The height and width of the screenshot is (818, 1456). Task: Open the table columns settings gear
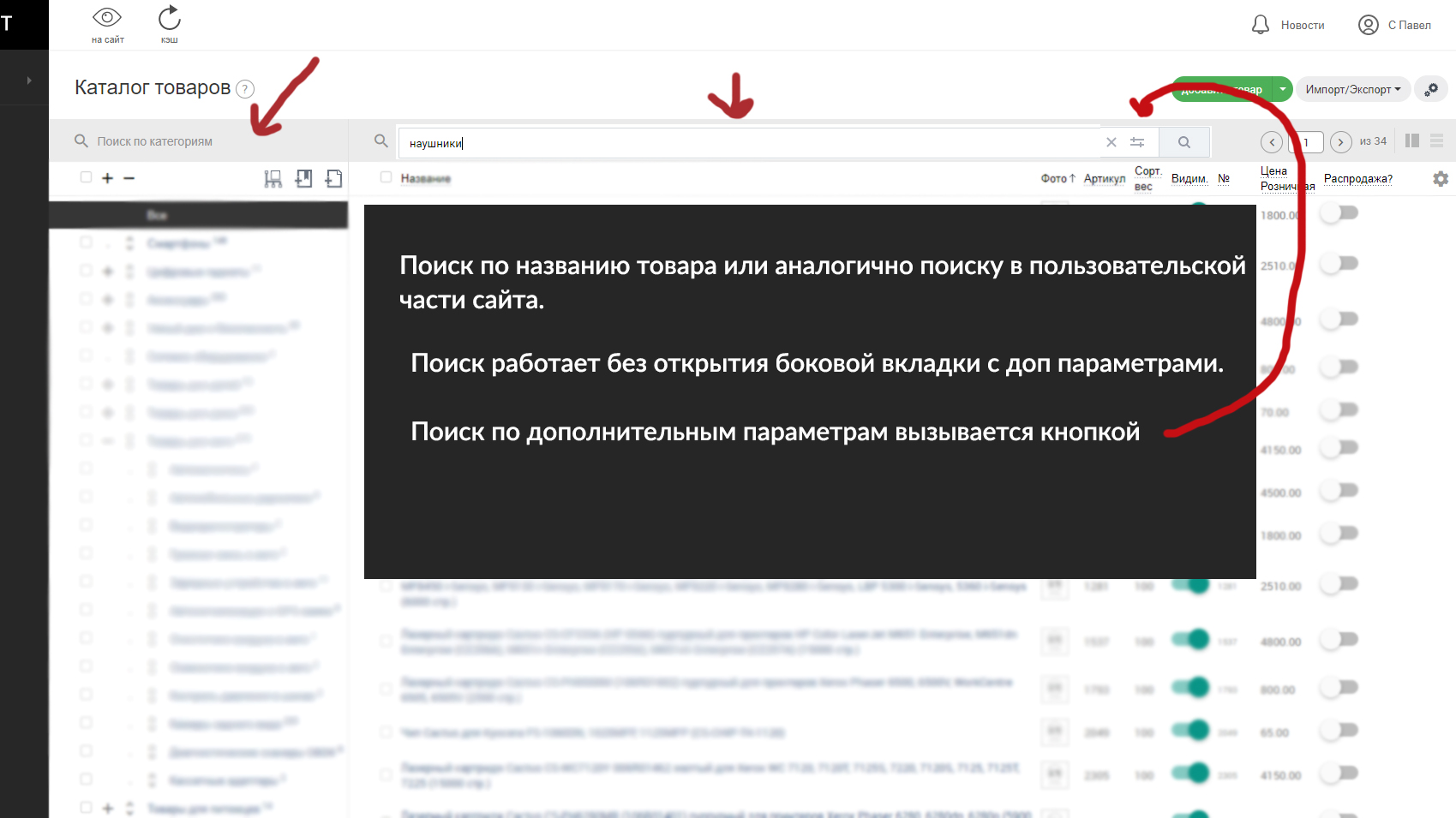point(1441,178)
